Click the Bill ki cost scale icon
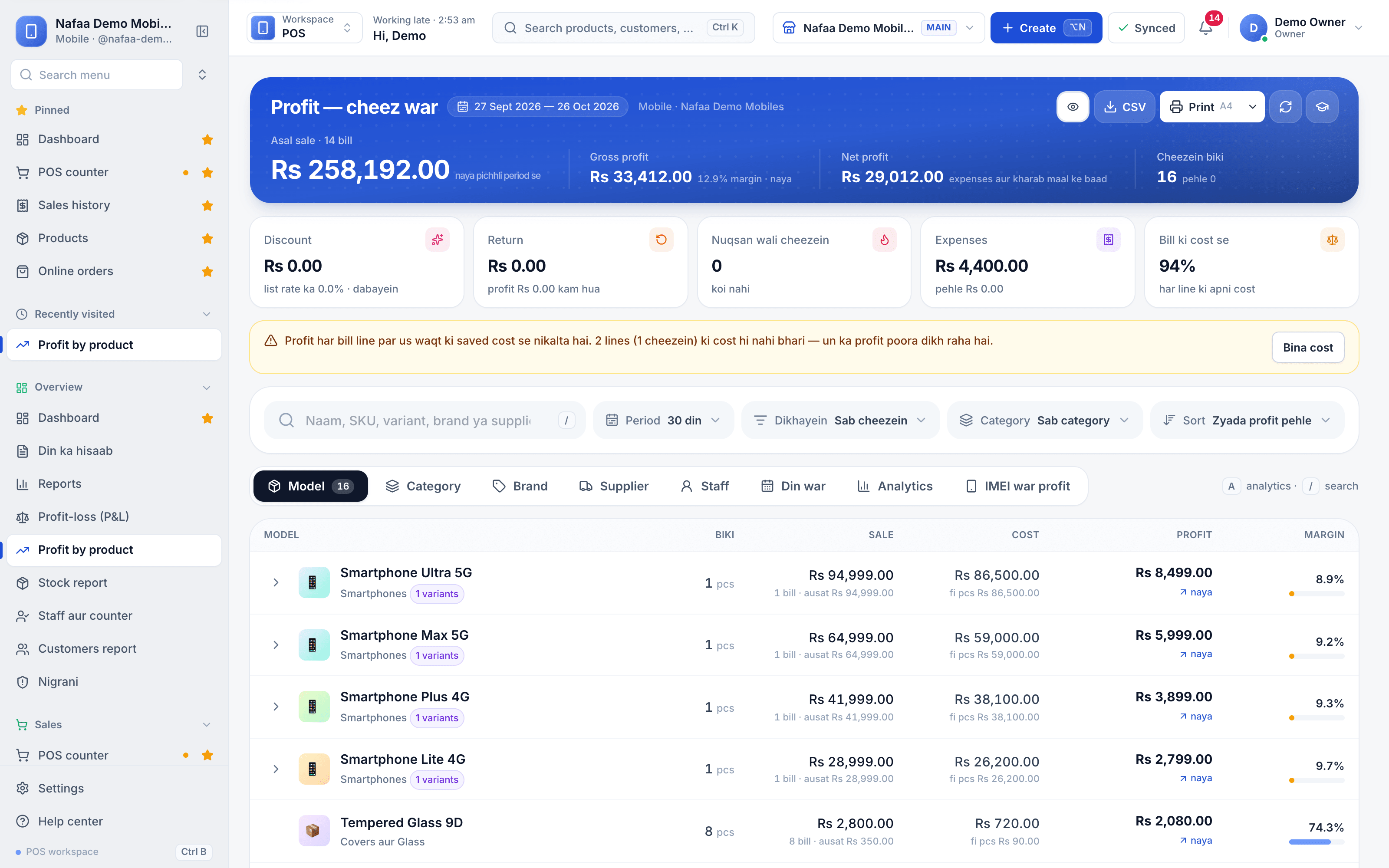1389x868 pixels. click(x=1332, y=240)
